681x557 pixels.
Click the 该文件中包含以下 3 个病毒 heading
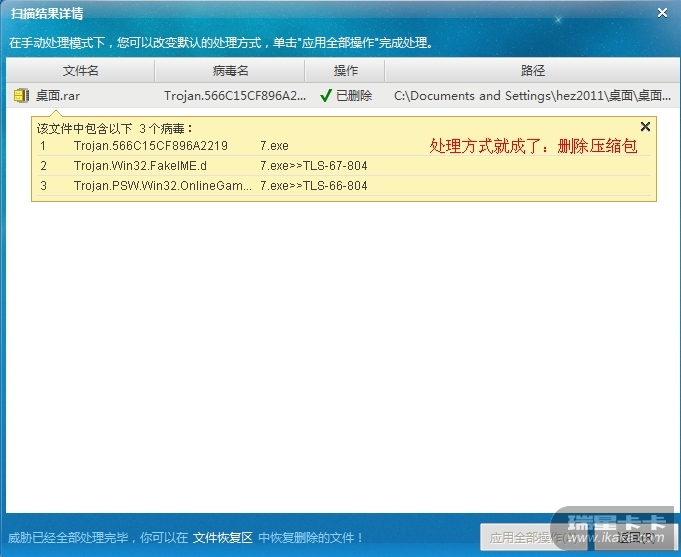(x=115, y=129)
